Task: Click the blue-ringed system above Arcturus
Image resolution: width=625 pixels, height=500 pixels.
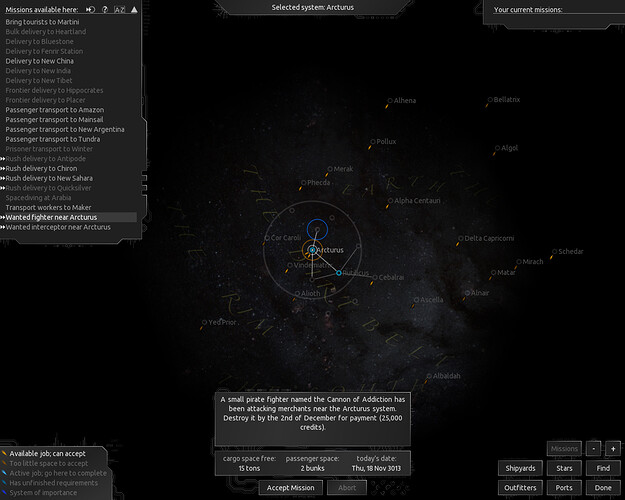Action: 317,230
